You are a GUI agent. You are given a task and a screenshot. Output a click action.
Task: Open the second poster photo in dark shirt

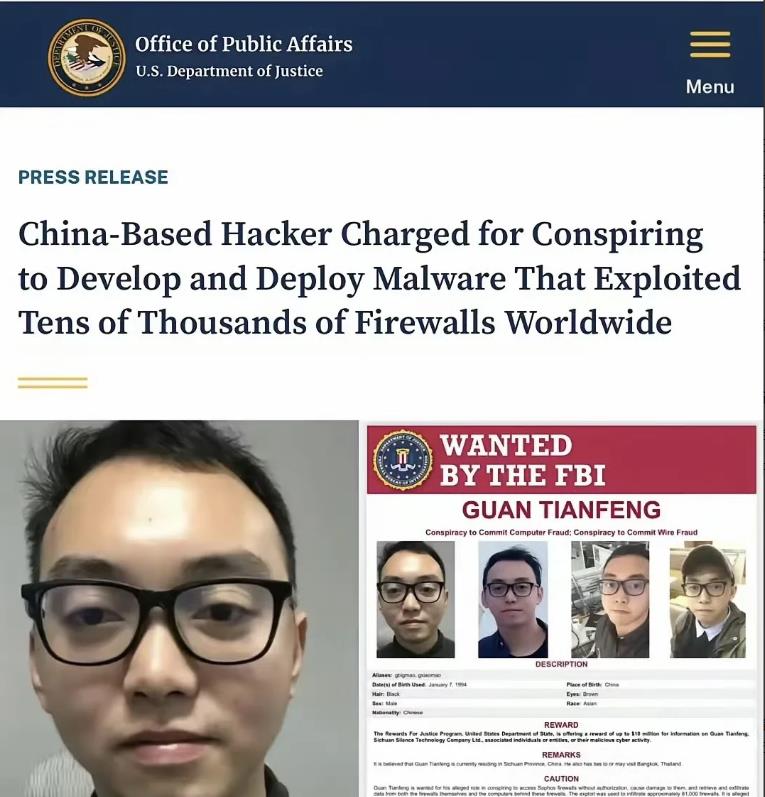(513, 599)
